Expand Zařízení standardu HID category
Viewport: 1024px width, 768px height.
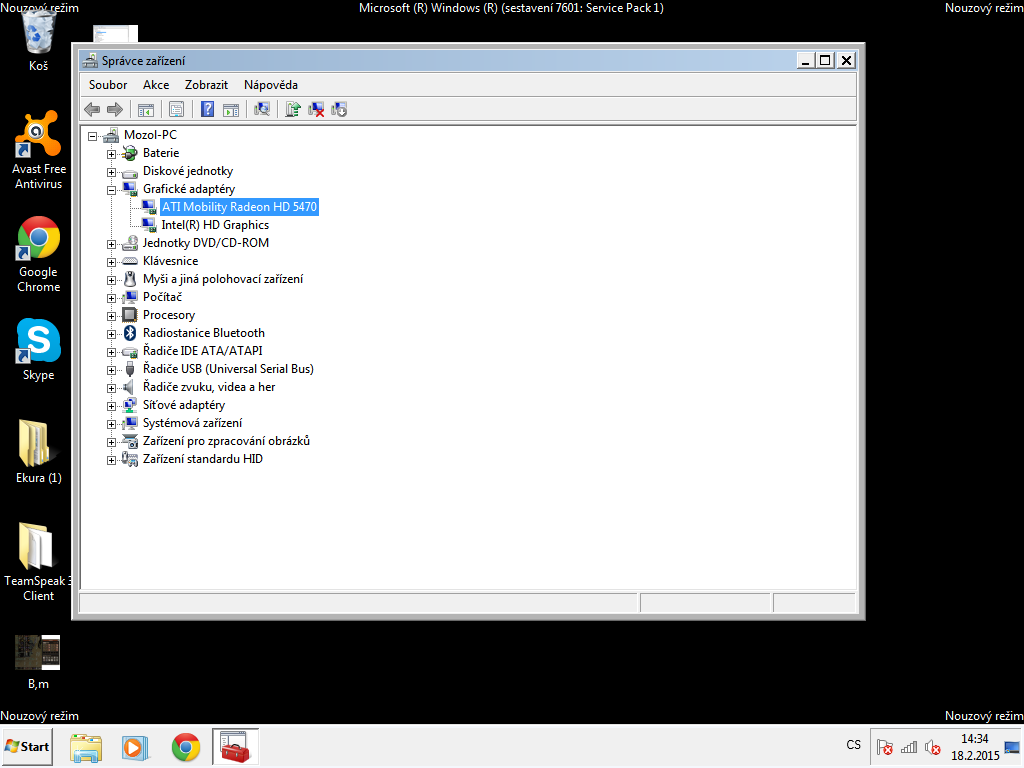point(112,460)
